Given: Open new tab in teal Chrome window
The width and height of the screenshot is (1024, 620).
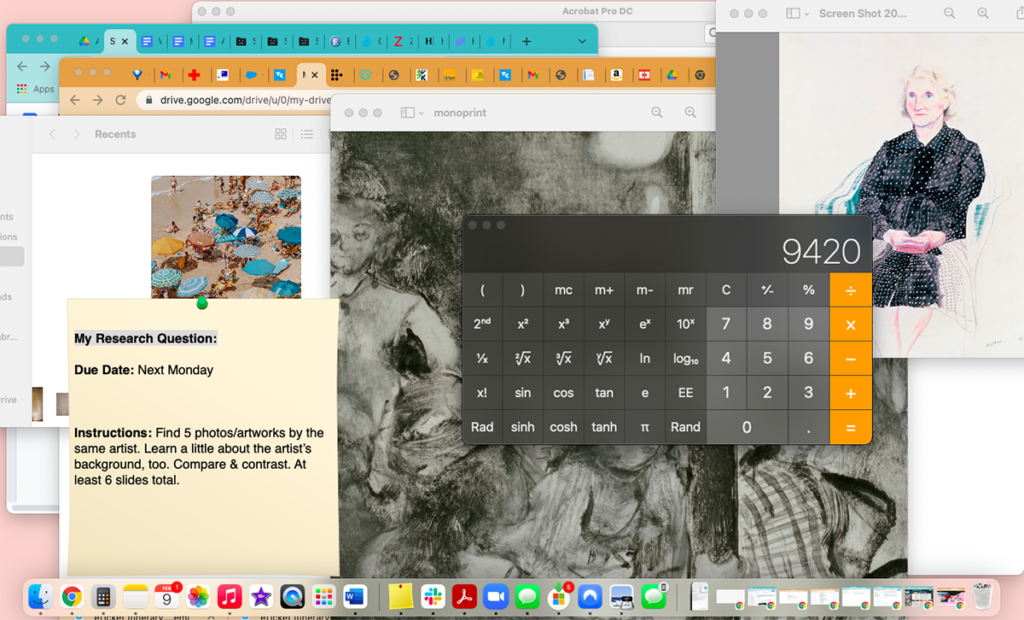Looking at the screenshot, I should (x=526, y=41).
